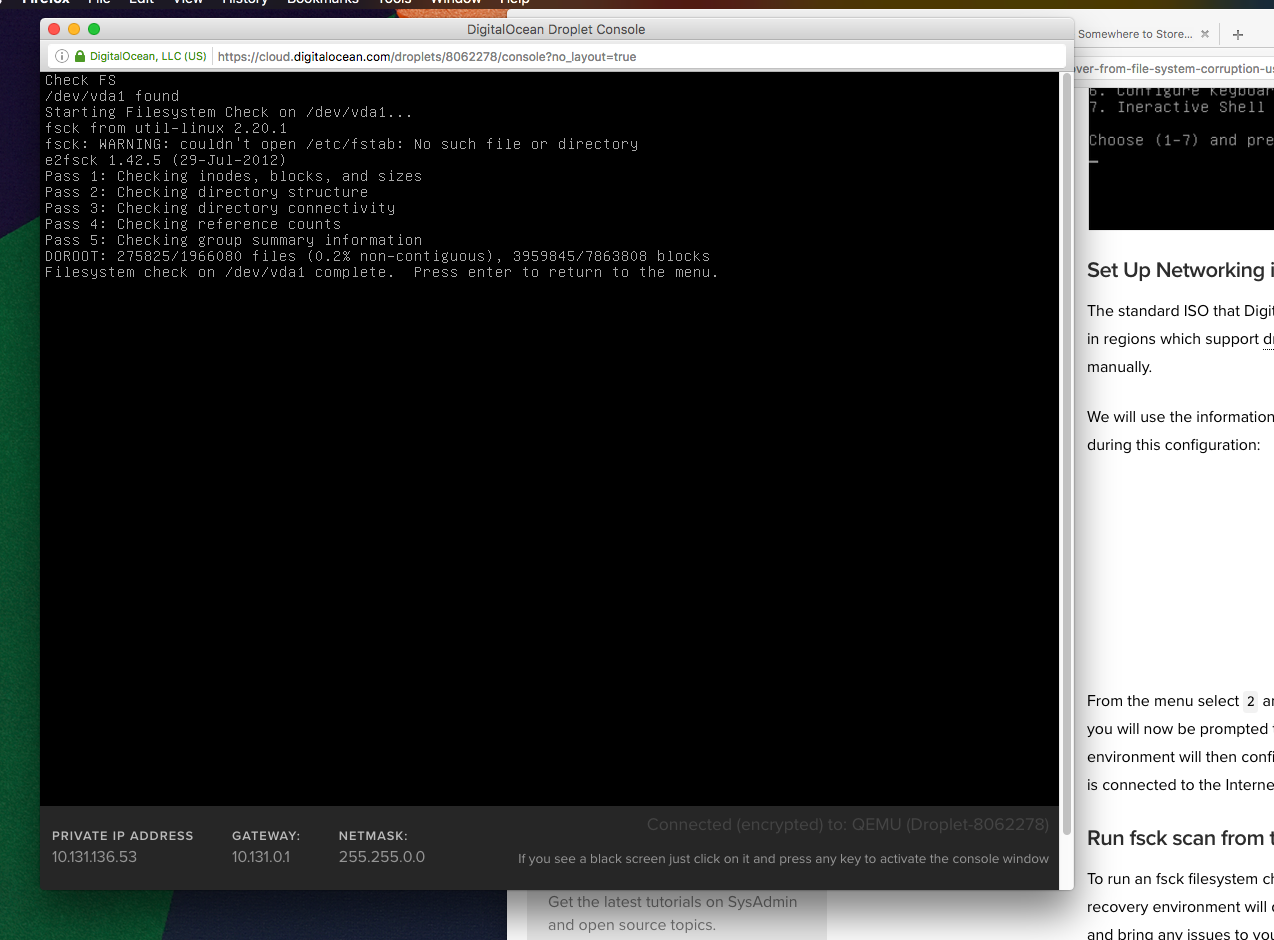The height and width of the screenshot is (940, 1274).
Task: Click 'Pass 1: Checking inodes, blocks, and sizes'
Action: (233, 176)
